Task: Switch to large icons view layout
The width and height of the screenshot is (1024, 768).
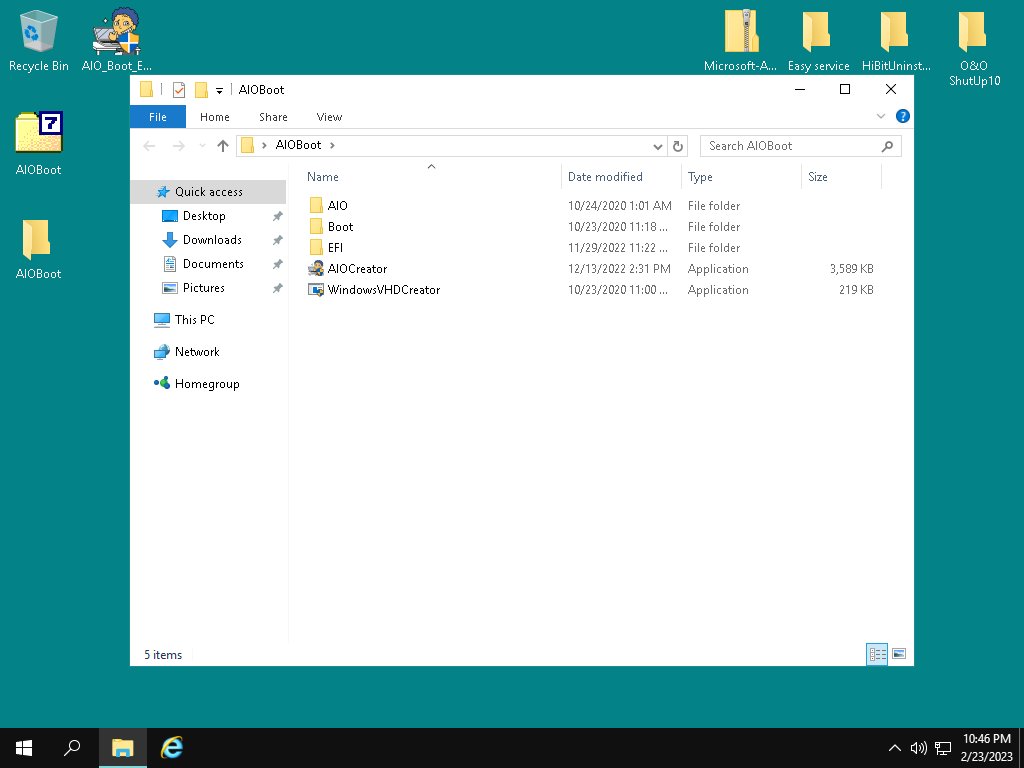Action: (x=899, y=654)
